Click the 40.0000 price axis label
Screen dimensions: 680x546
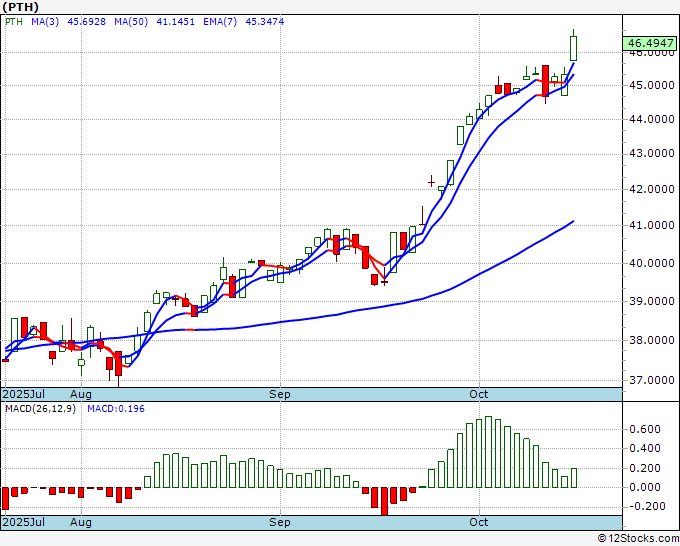point(651,264)
